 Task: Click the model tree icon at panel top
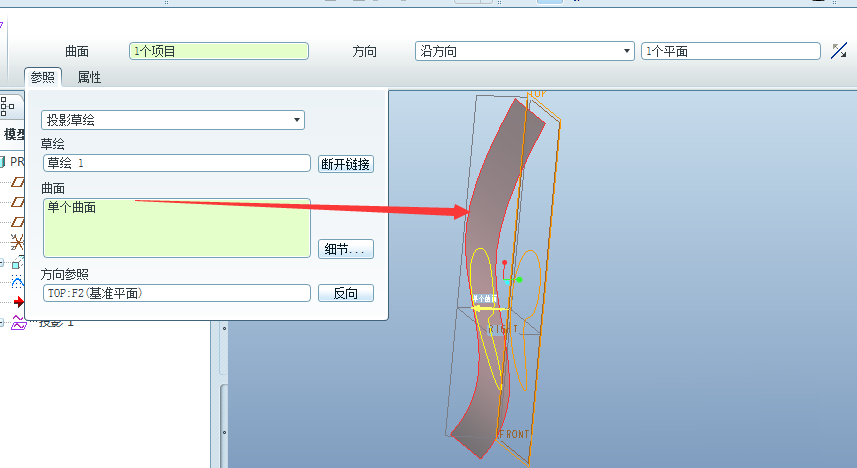(x=7, y=106)
